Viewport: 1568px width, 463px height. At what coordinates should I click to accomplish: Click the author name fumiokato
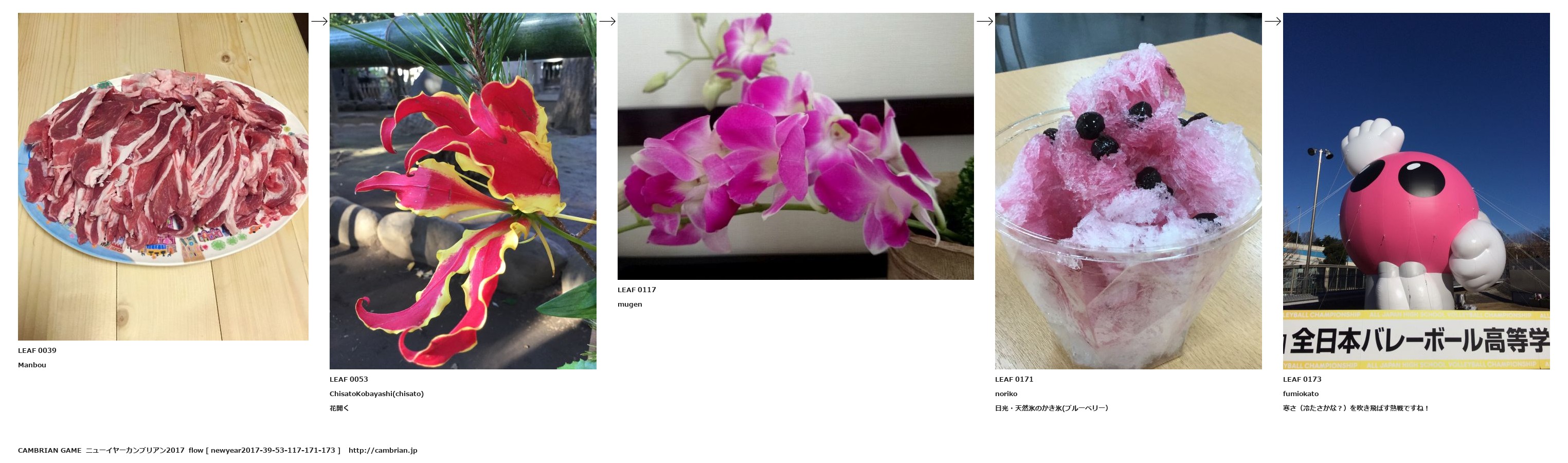pyautogui.click(x=1301, y=394)
